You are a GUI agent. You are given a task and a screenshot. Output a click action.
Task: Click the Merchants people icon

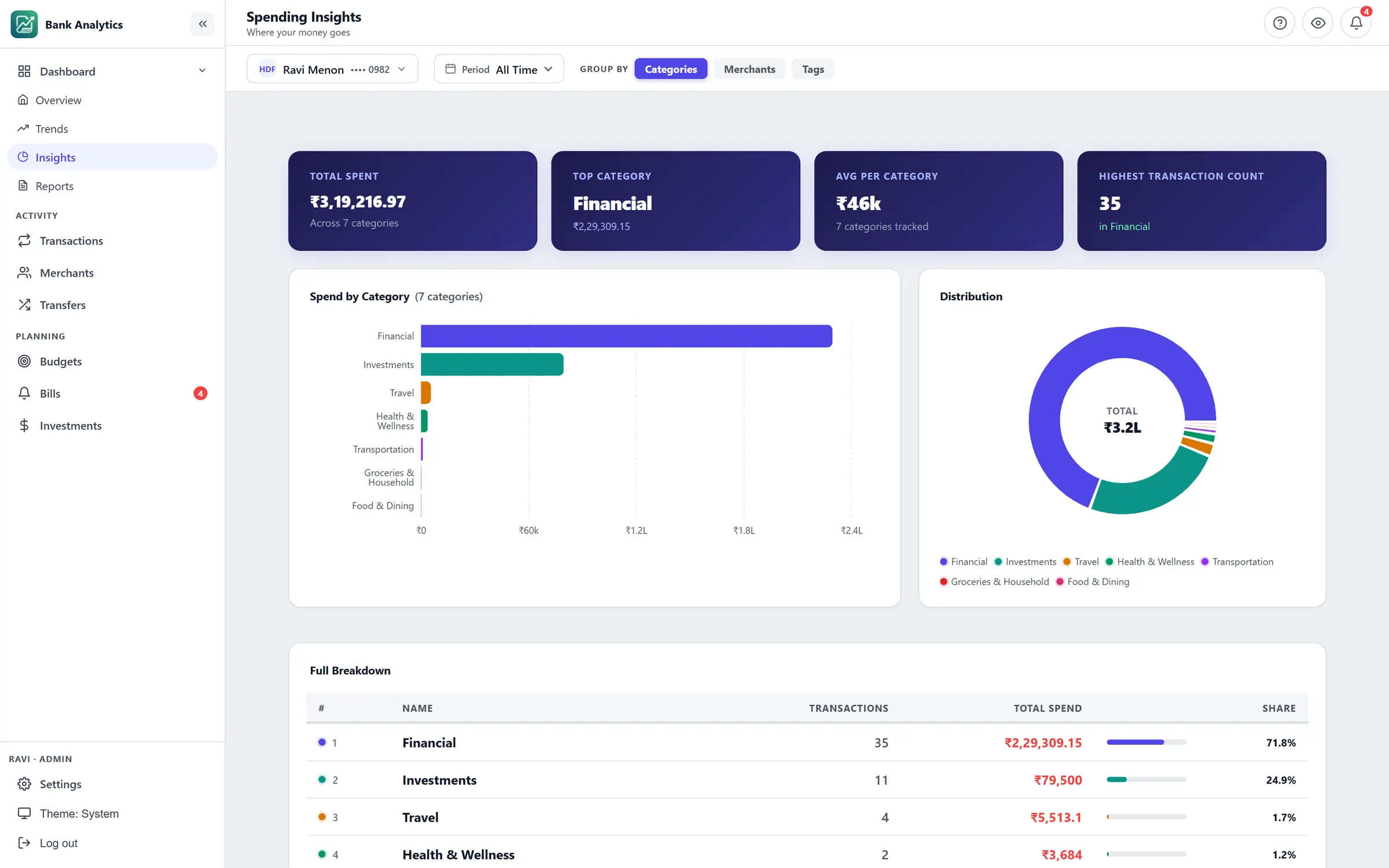coord(24,273)
